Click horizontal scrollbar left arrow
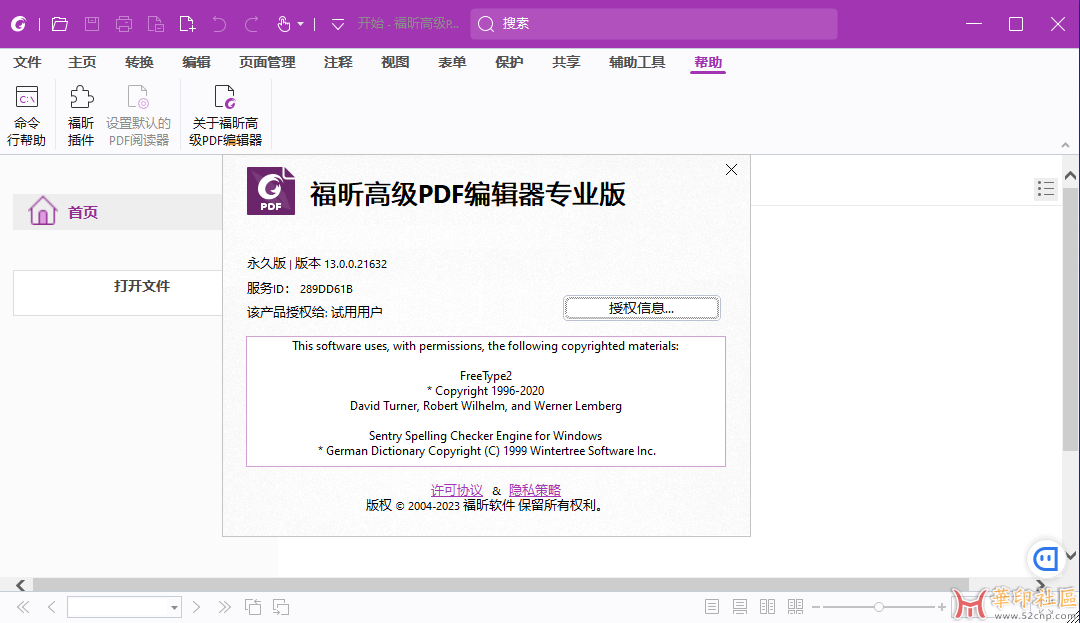 pos(21,585)
